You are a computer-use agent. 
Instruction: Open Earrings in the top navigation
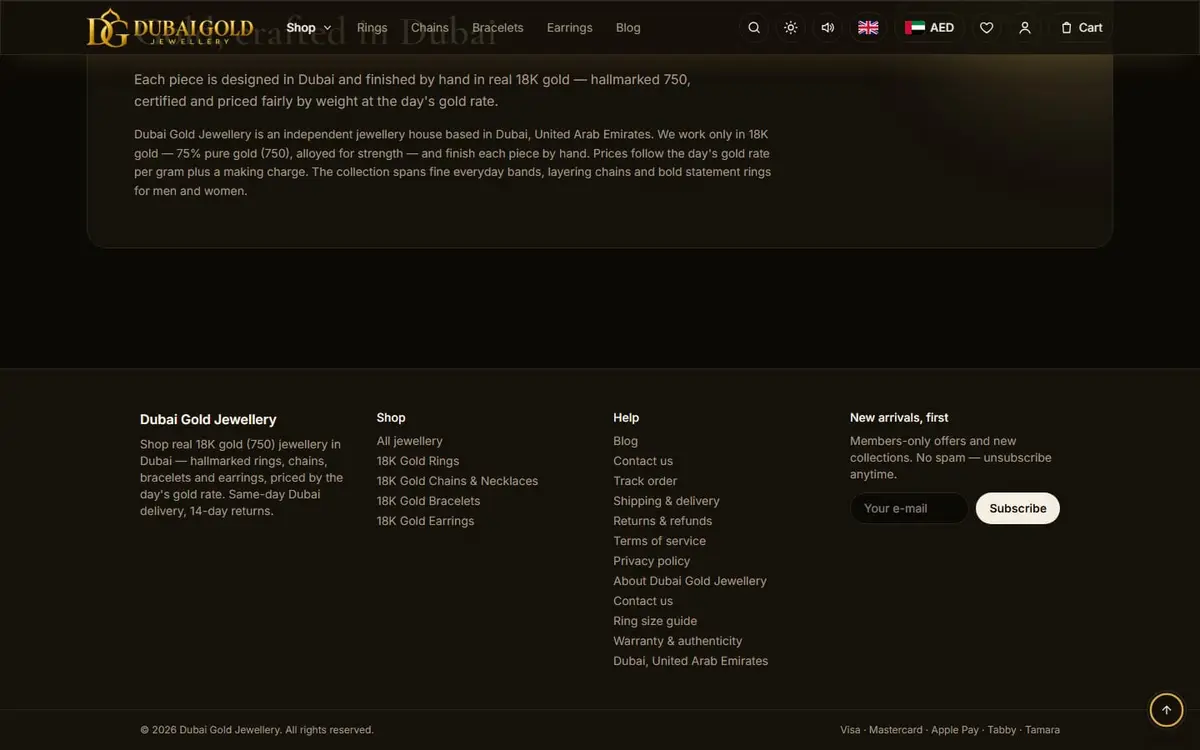(x=570, y=28)
